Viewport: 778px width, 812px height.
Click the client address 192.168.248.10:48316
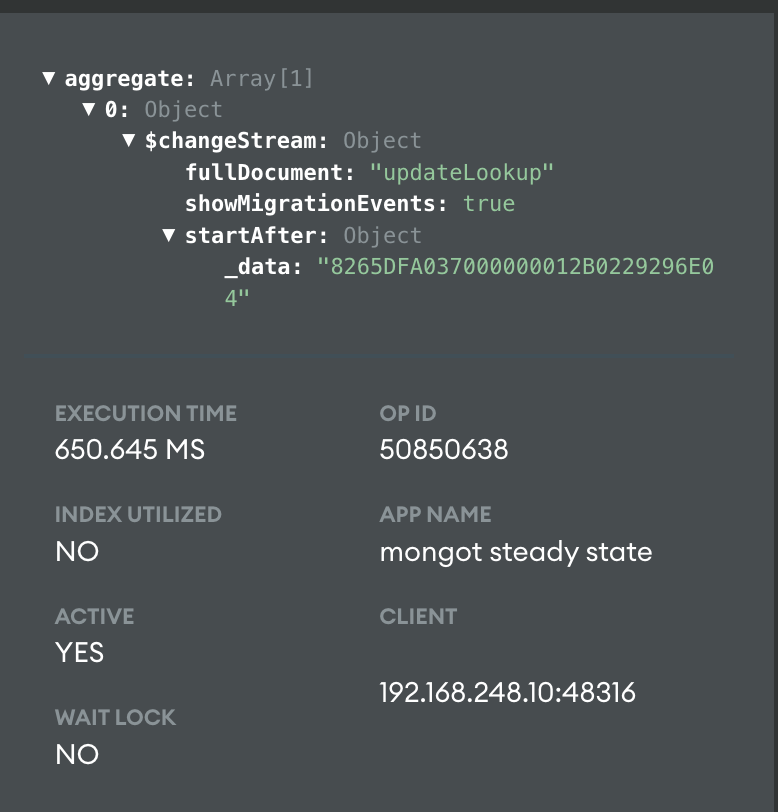(507, 692)
